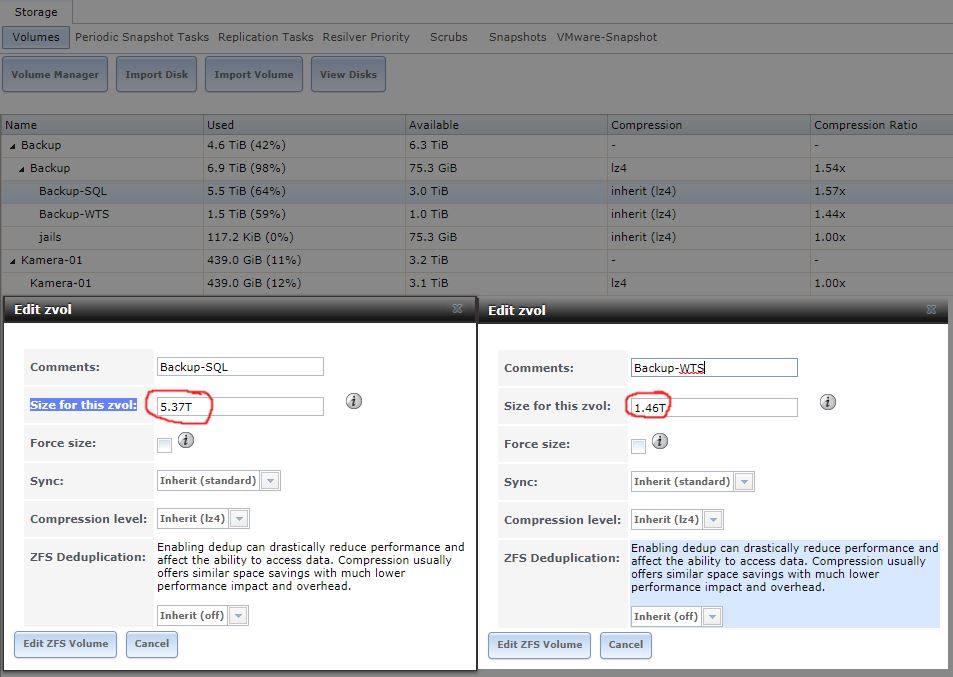Click info icon beside Backup-WTS zvol size

coord(828,402)
